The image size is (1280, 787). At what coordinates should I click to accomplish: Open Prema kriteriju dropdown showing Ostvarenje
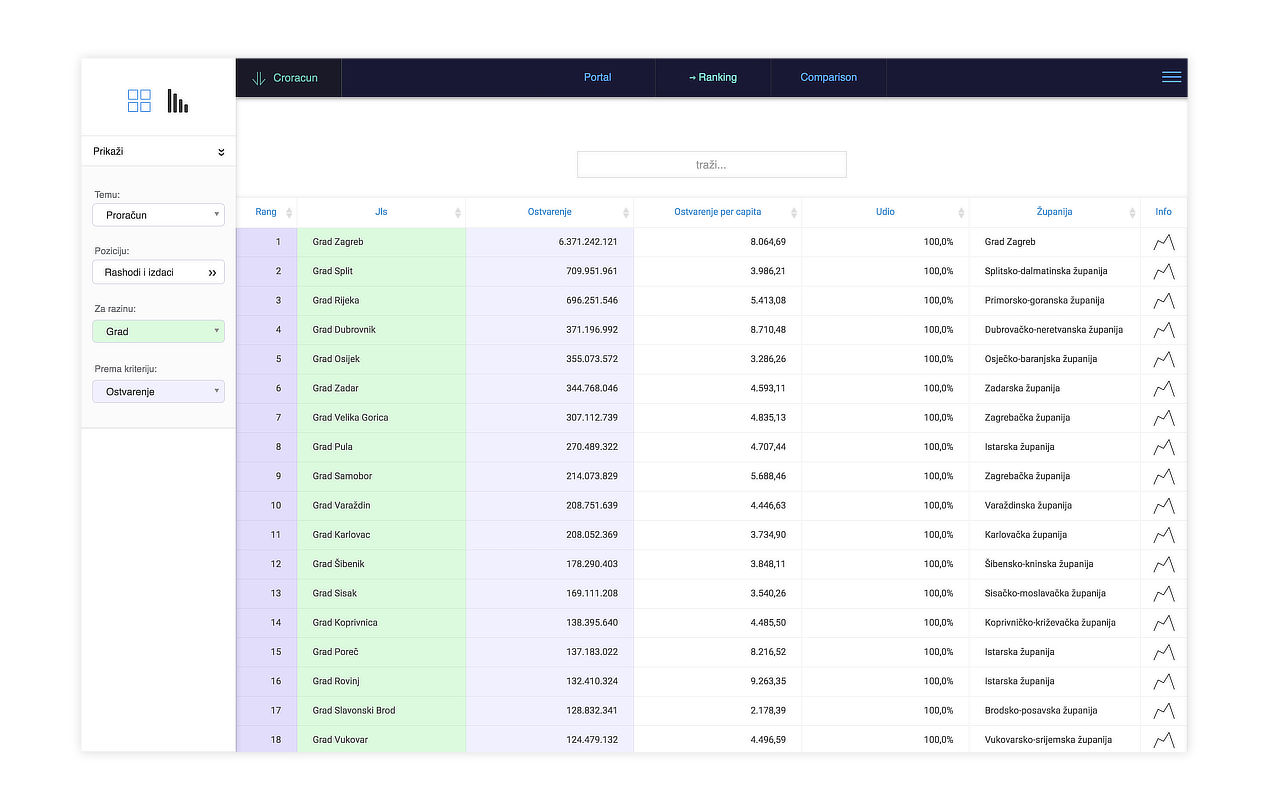pos(158,392)
